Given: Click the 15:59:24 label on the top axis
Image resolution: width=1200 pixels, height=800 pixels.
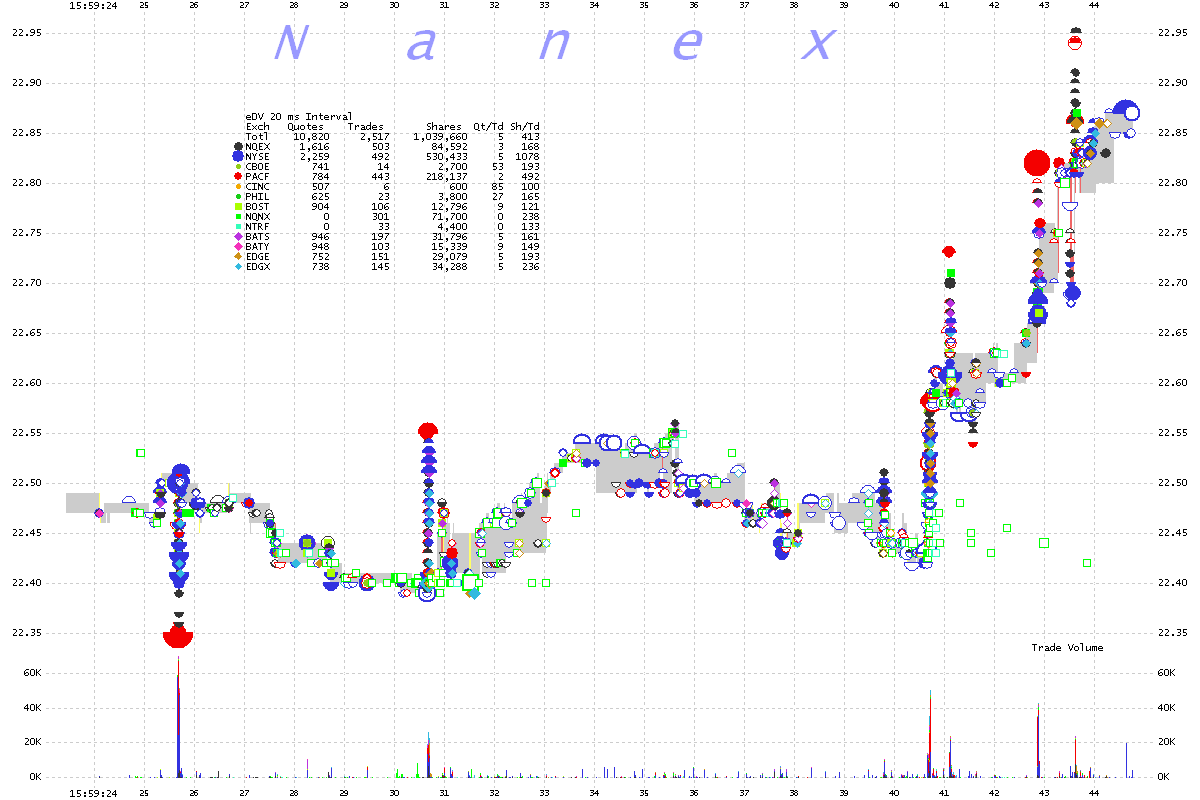Looking at the screenshot, I should point(92,6).
